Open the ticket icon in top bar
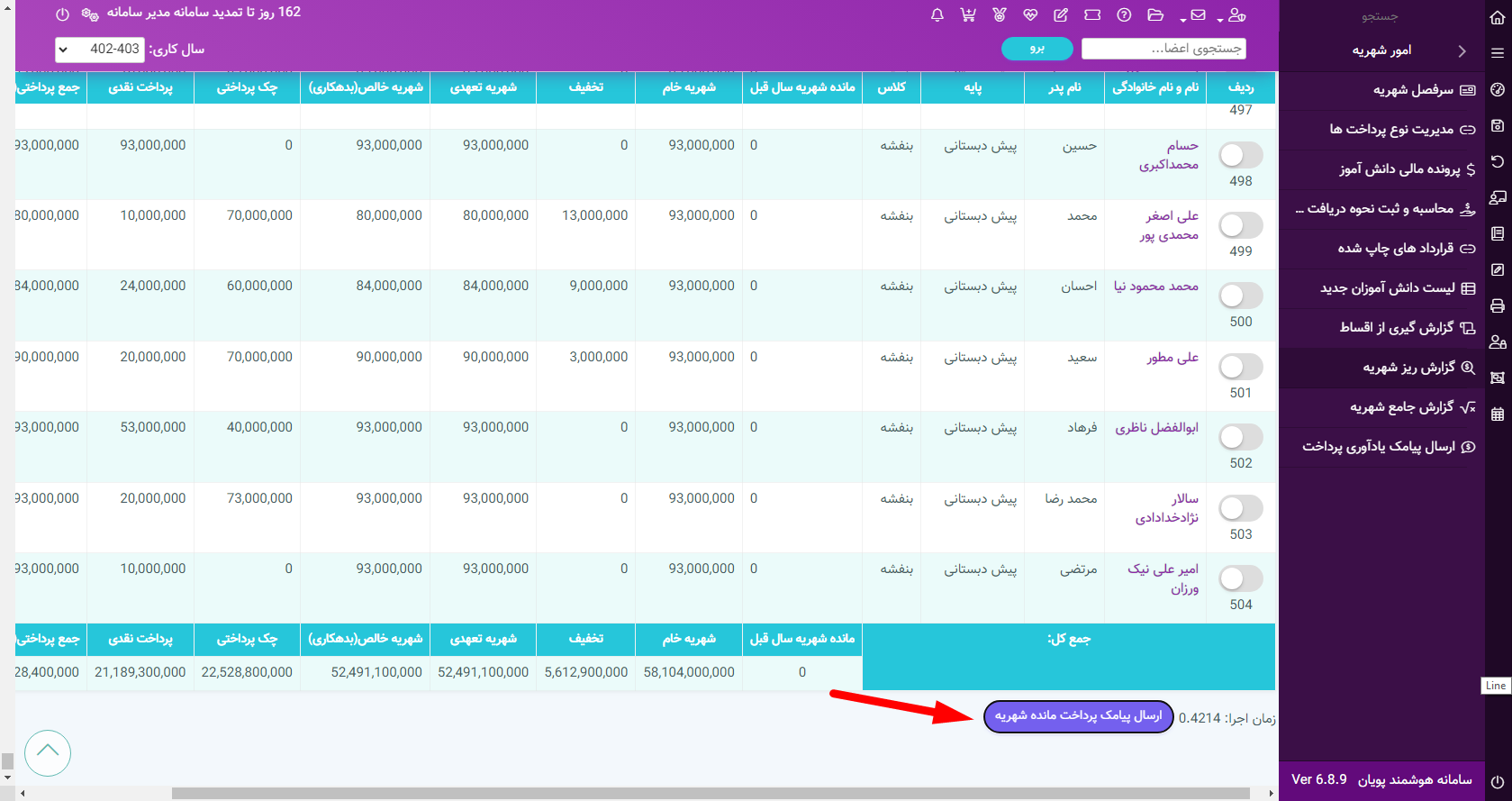Screen dimensions: 1512x801 (1092, 14)
